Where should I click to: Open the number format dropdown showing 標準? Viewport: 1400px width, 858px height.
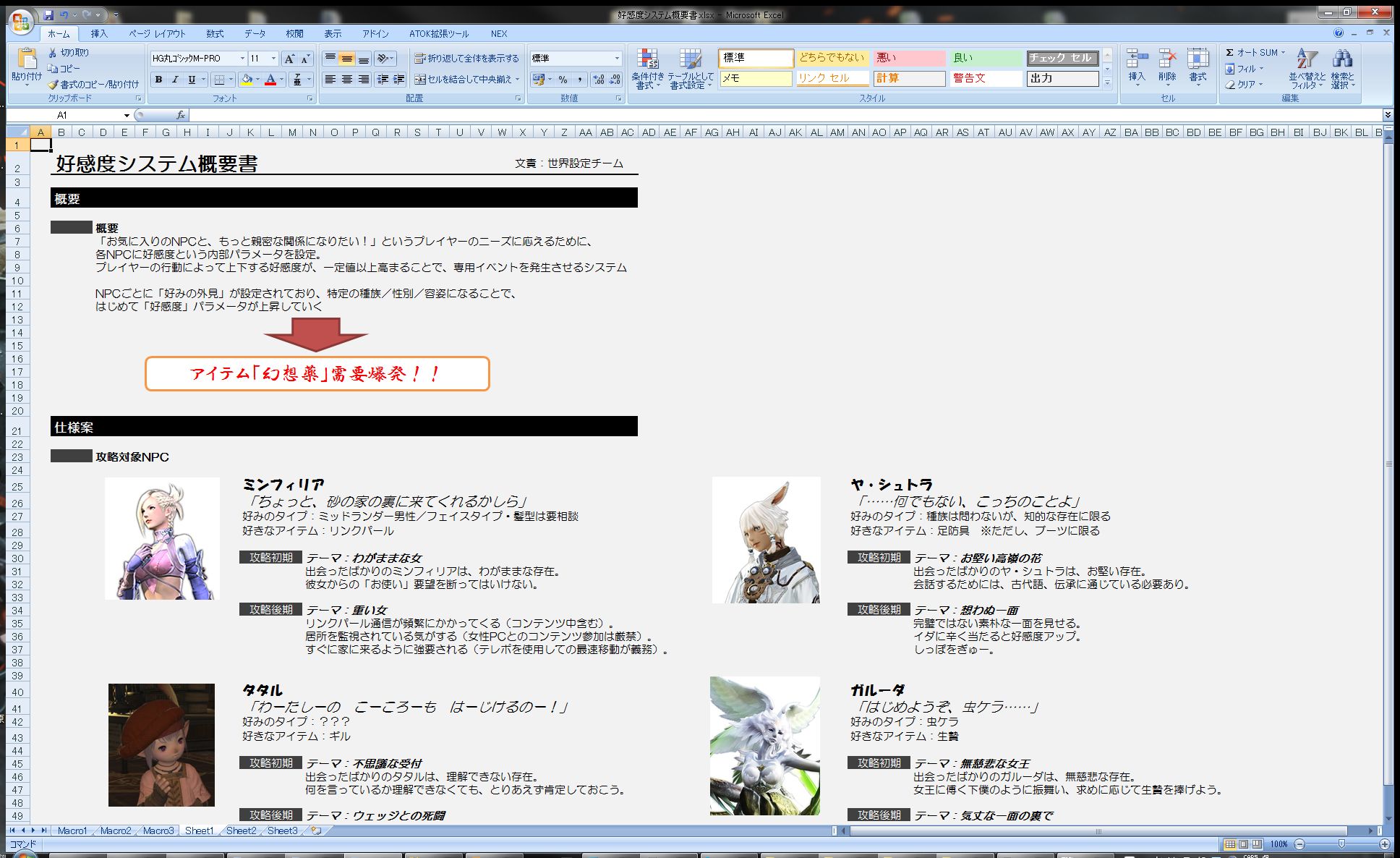[x=617, y=59]
